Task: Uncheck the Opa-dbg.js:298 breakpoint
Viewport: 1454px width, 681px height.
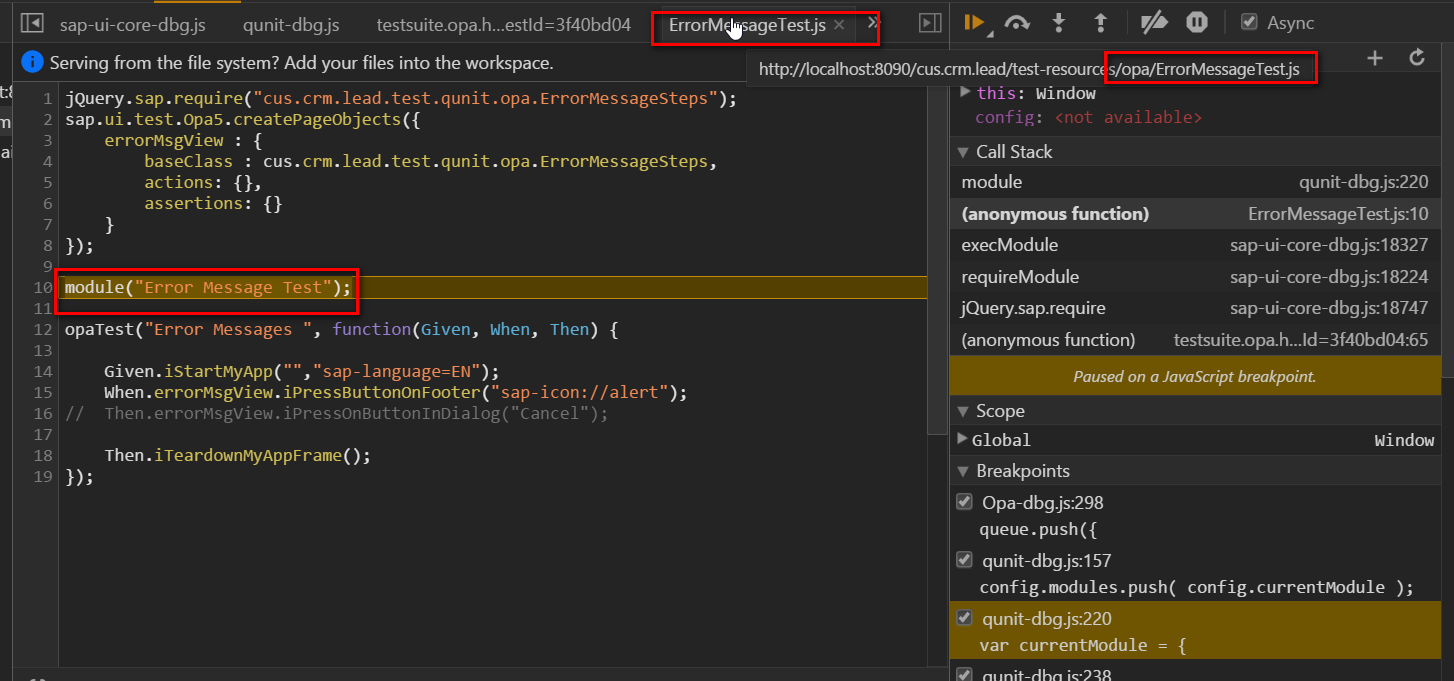Action: click(x=964, y=502)
